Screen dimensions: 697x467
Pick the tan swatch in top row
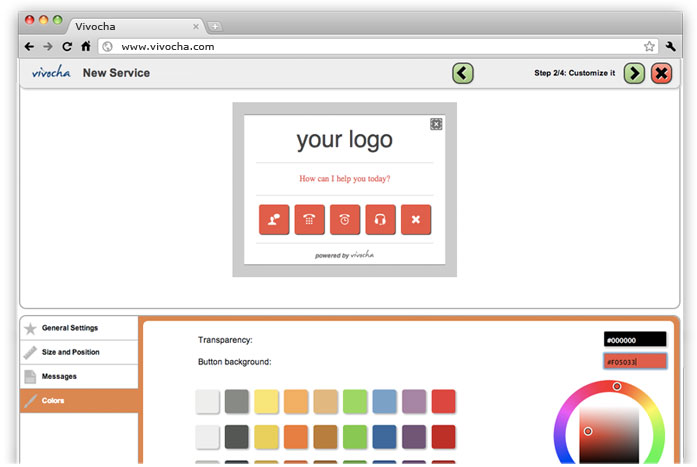pos(325,401)
